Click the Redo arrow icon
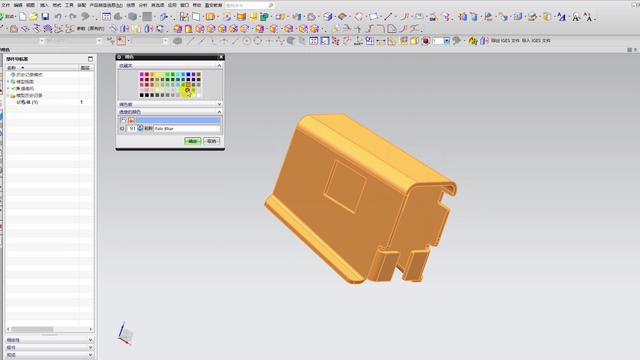This screenshot has height=360, width=640. [x=73, y=17]
